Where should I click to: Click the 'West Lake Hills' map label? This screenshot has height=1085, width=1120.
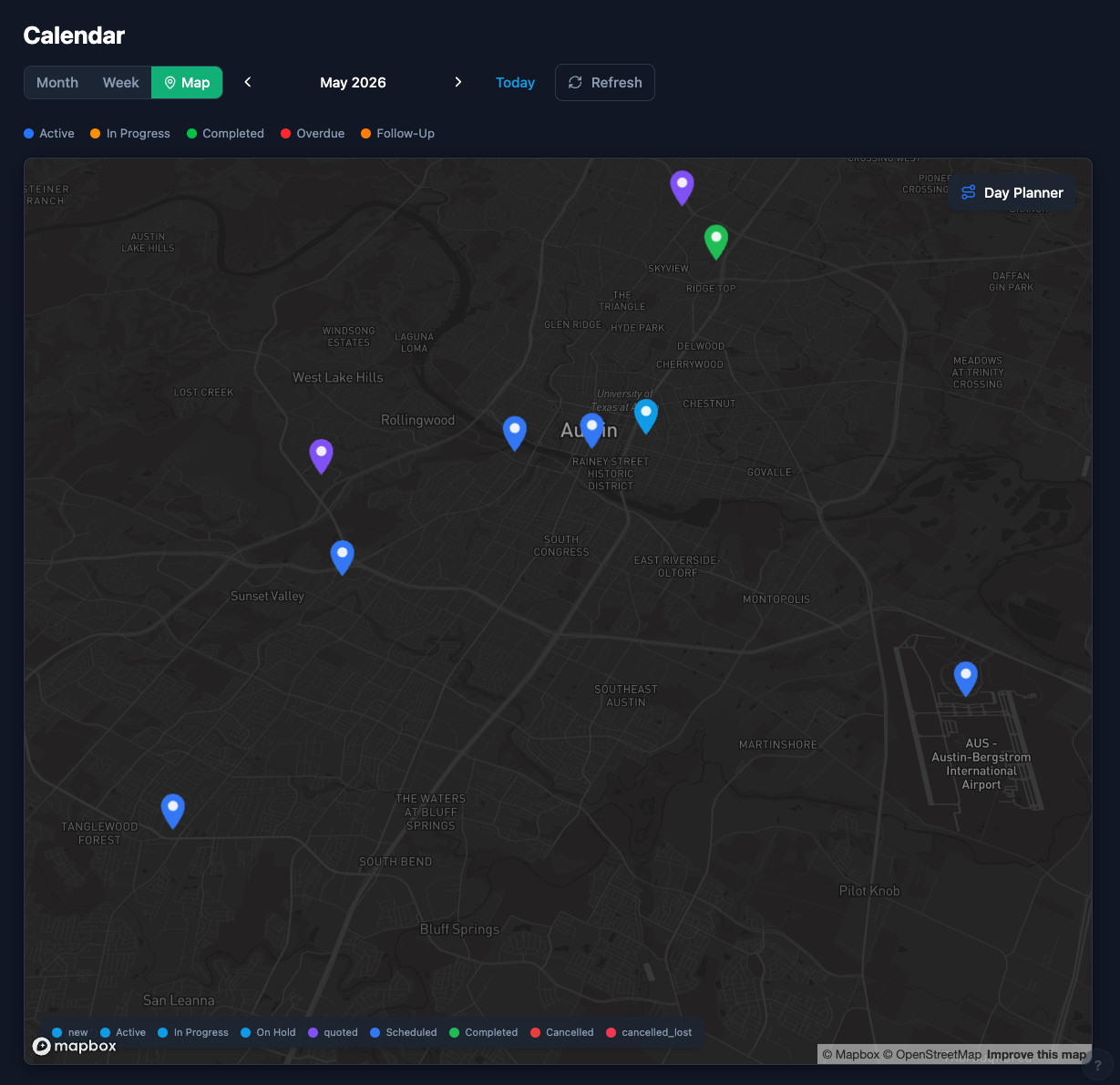click(x=338, y=377)
